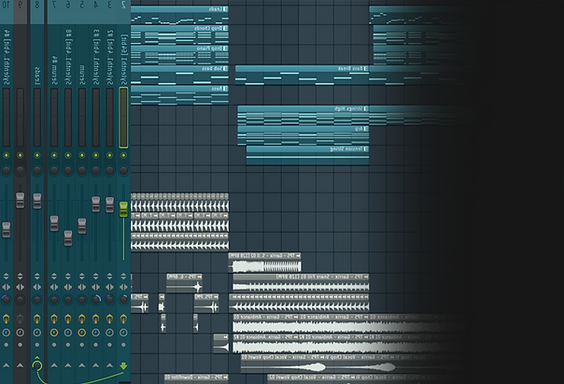Mute mixer track 9 via green LED
564x384 pixels.
pyautogui.click(x=20, y=155)
